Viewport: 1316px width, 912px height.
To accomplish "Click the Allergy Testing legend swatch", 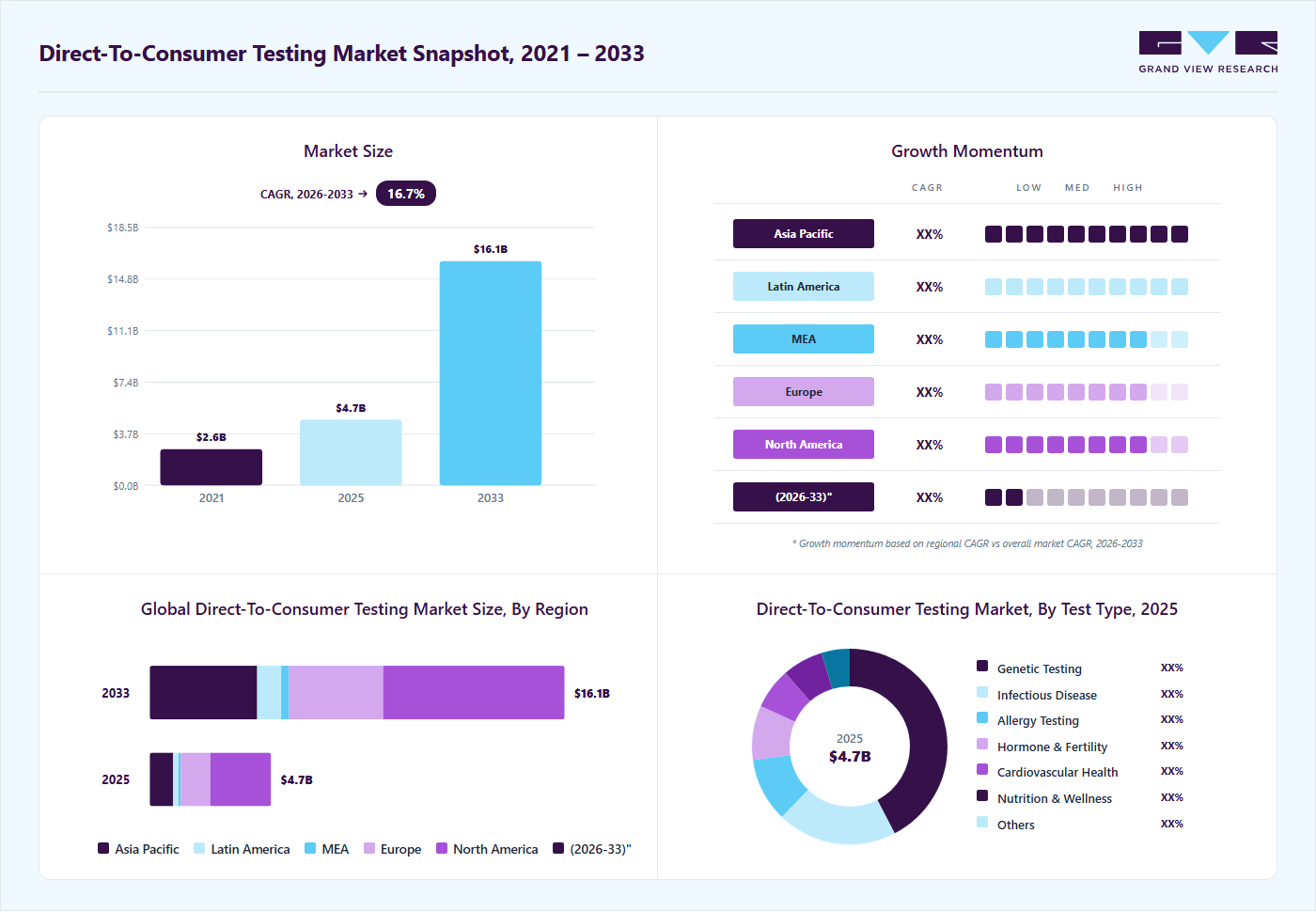I will tap(982, 717).
